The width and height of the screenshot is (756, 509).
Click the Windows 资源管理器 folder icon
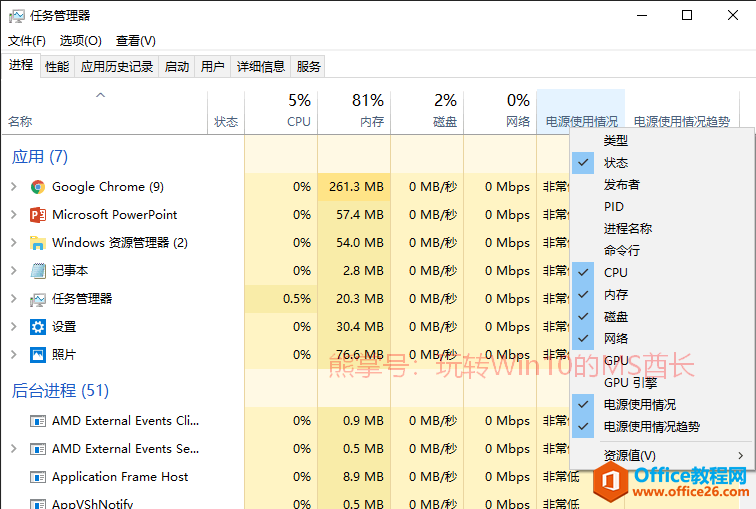[x=38, y=243]
